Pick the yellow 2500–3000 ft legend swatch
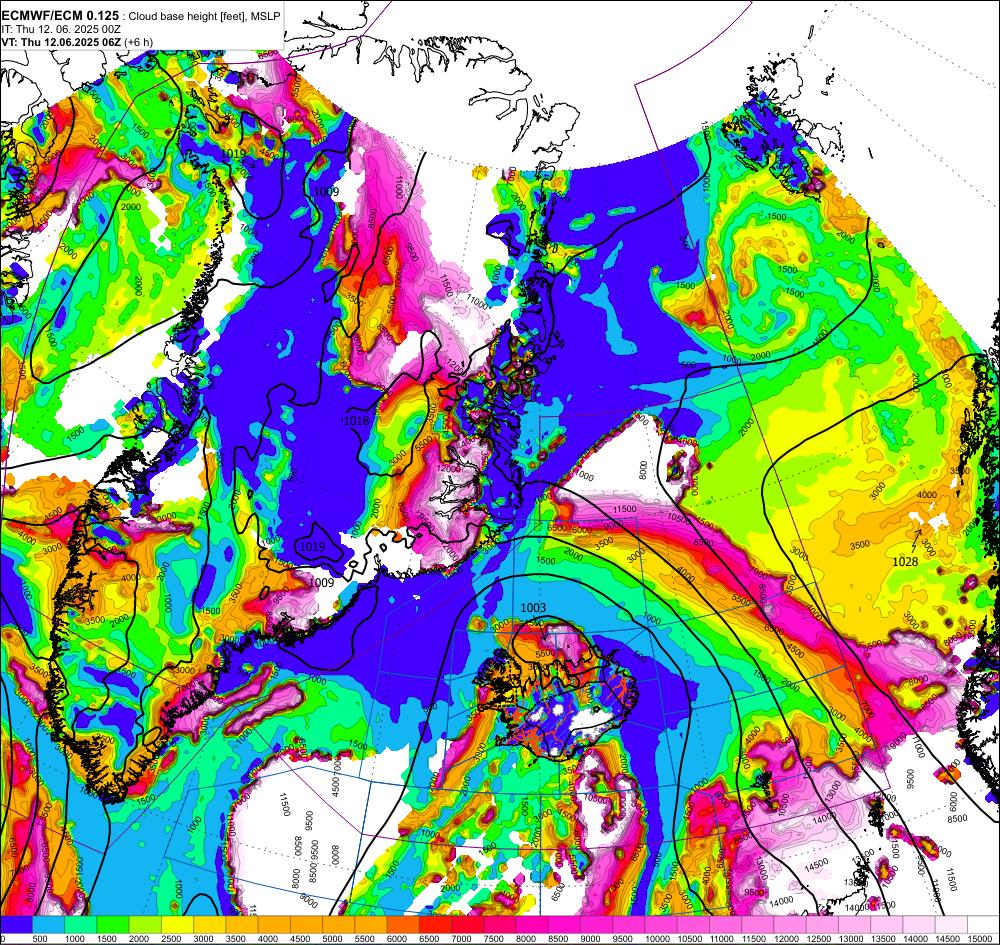Screen dimensions: 1000x945 click(x=177, y=924)
